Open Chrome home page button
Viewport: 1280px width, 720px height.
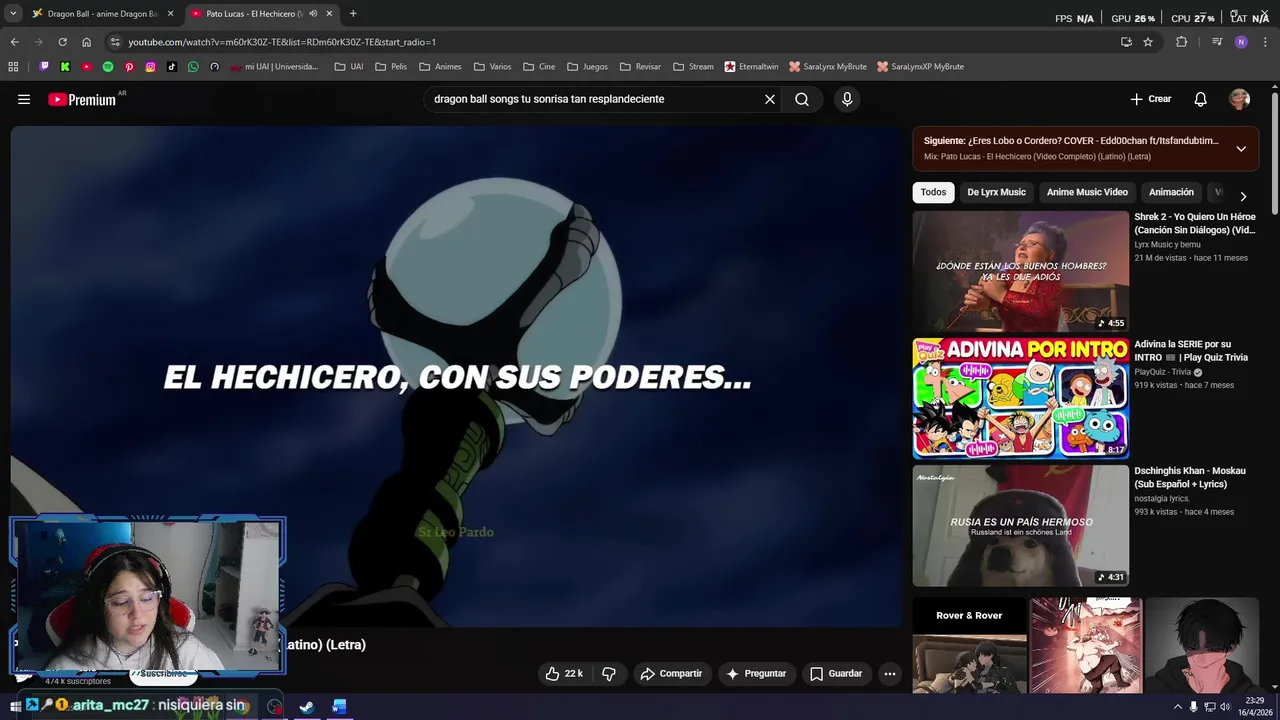[86, 42]
